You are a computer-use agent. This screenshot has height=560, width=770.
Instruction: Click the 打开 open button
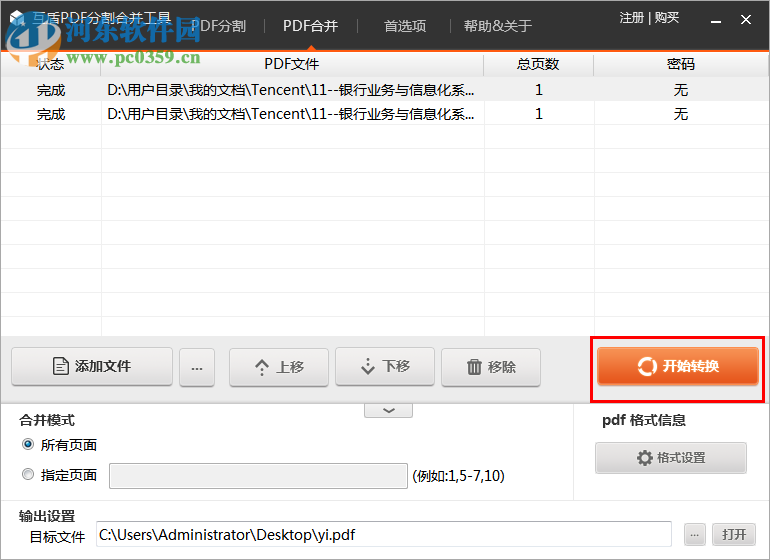click(734, 534)
